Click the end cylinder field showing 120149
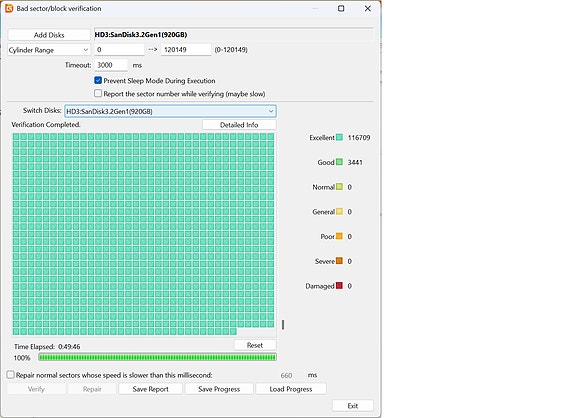Image resolution: width=575 pixels, height=418 pixels. coord(186,50)
